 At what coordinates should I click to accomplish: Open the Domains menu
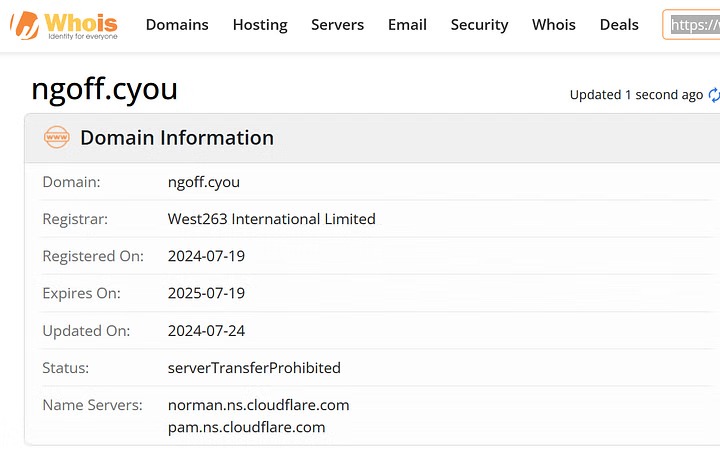pos(177,25)
